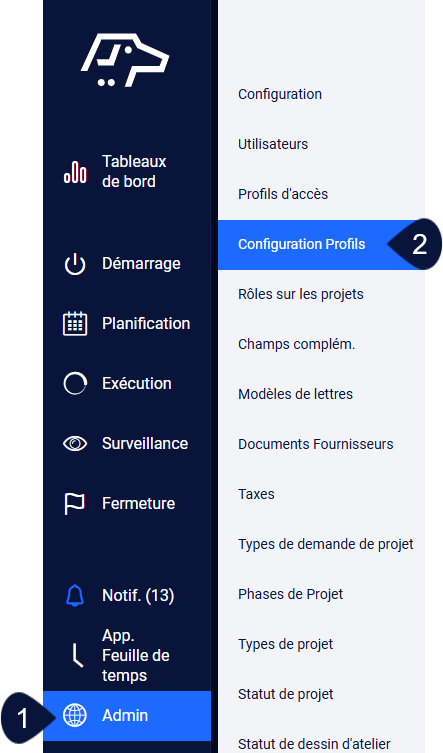Open Tableaux de bord bar-chart icon

click(75, 171)
